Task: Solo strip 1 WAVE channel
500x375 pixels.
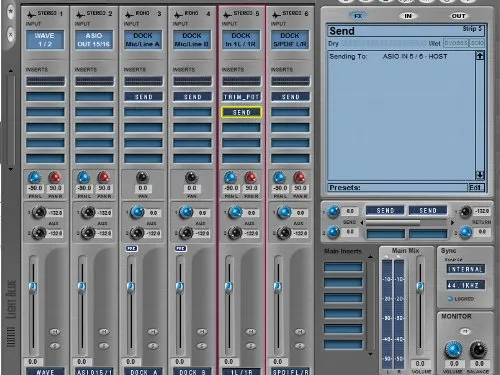Action: pos(55,346)
